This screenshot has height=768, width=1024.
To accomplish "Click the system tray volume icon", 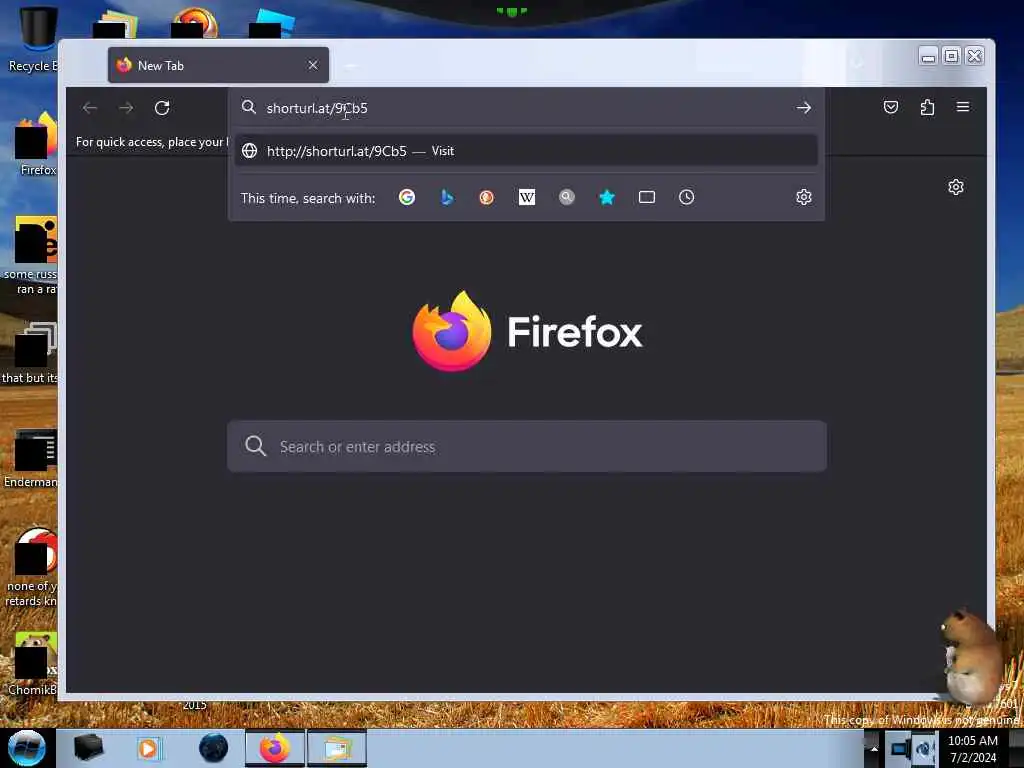I will [925, 748].
